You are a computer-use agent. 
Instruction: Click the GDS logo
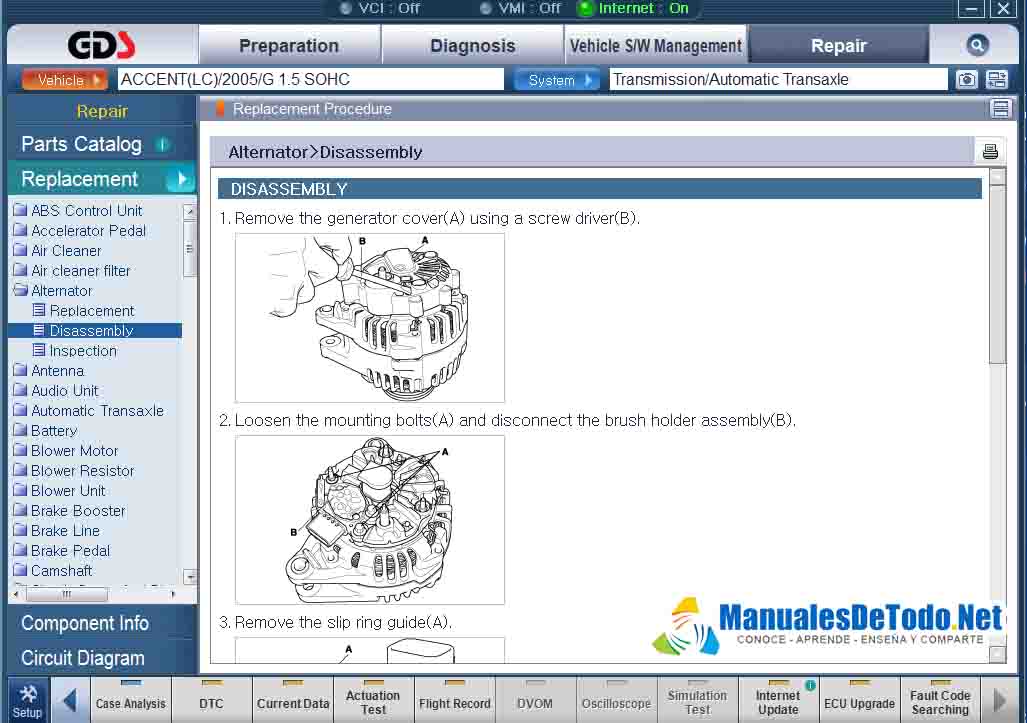tap(102, 45)
